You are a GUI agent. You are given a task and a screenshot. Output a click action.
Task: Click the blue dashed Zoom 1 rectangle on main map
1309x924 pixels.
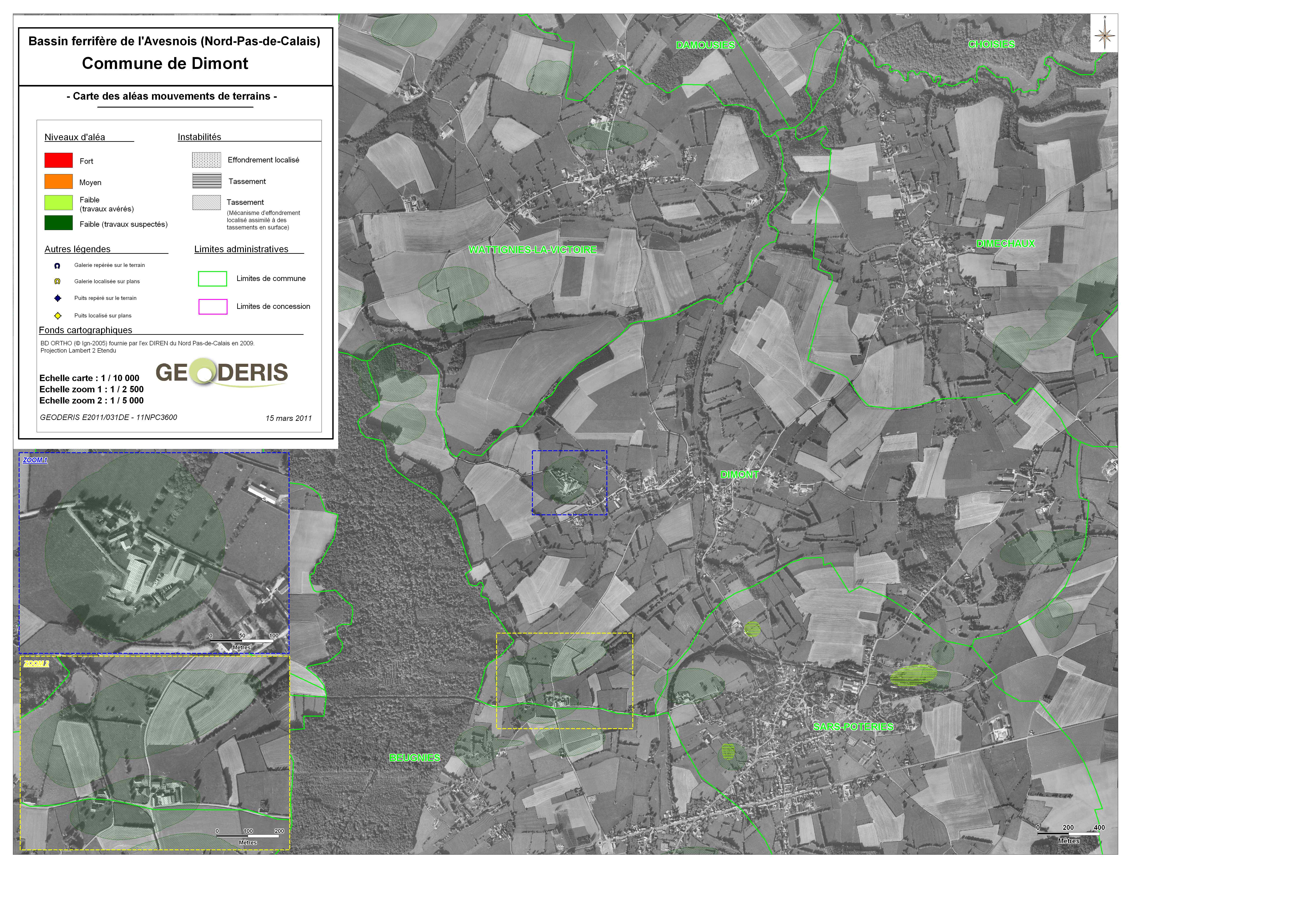coord(569,483)
